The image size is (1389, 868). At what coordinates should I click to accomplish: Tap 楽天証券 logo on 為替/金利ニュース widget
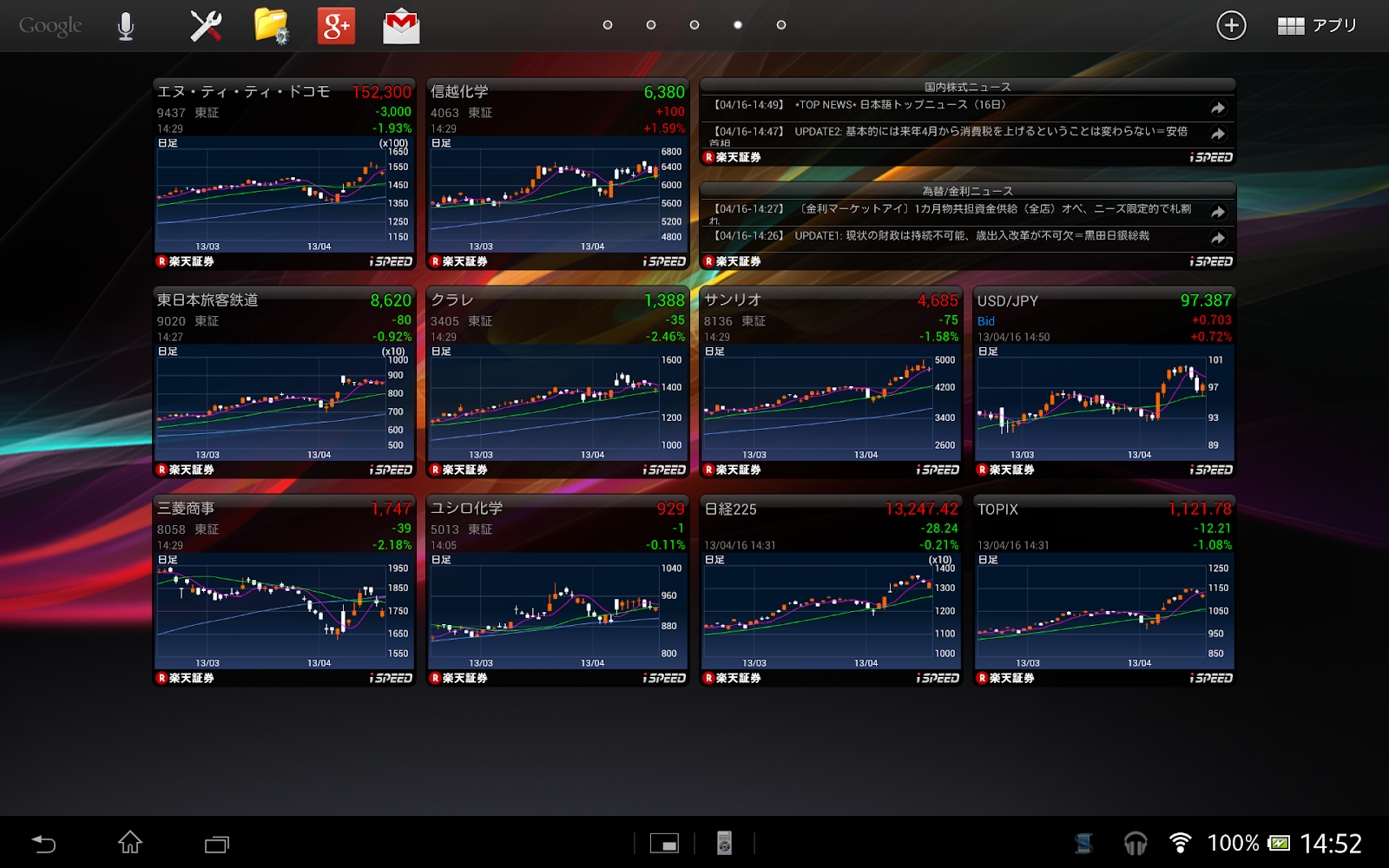coord(732,261)
